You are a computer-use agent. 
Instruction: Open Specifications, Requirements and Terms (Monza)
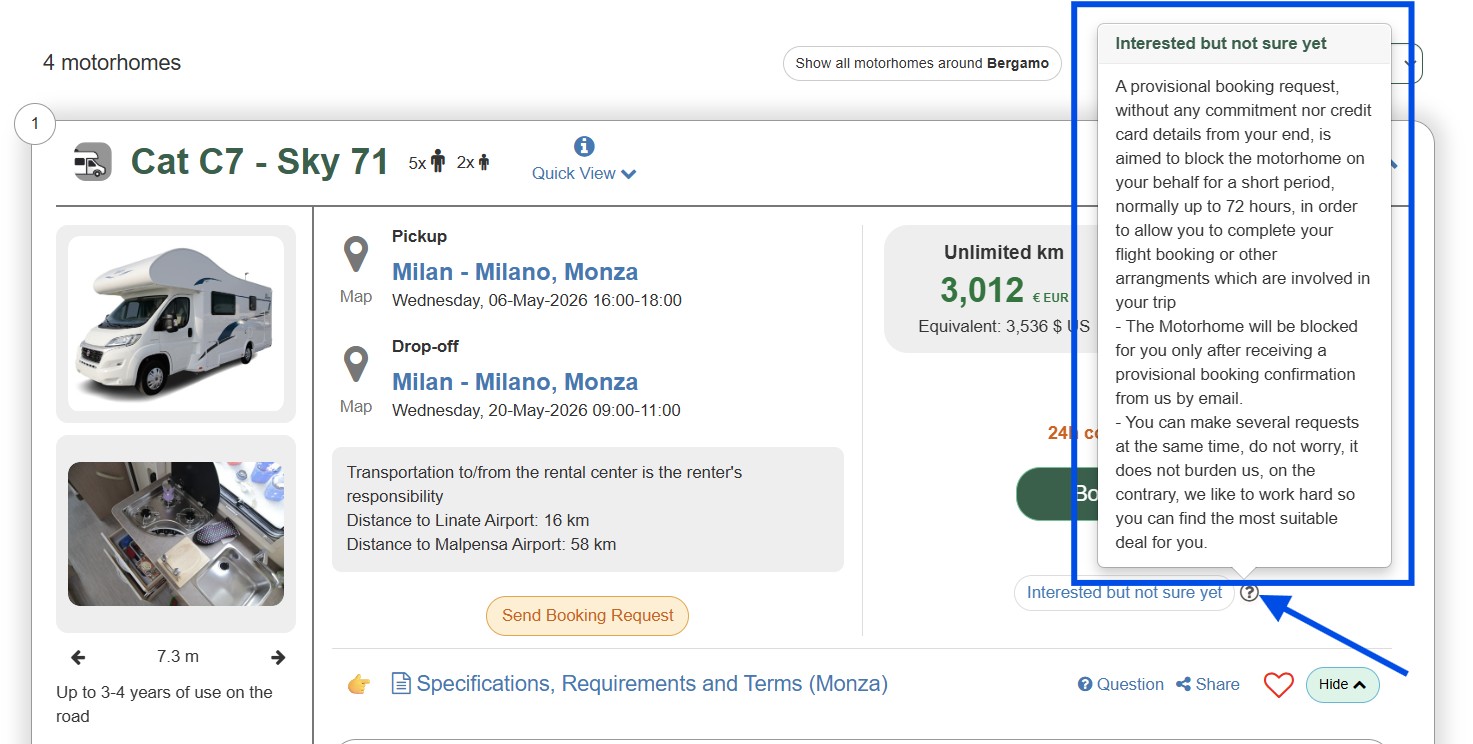tap(651, 684)
